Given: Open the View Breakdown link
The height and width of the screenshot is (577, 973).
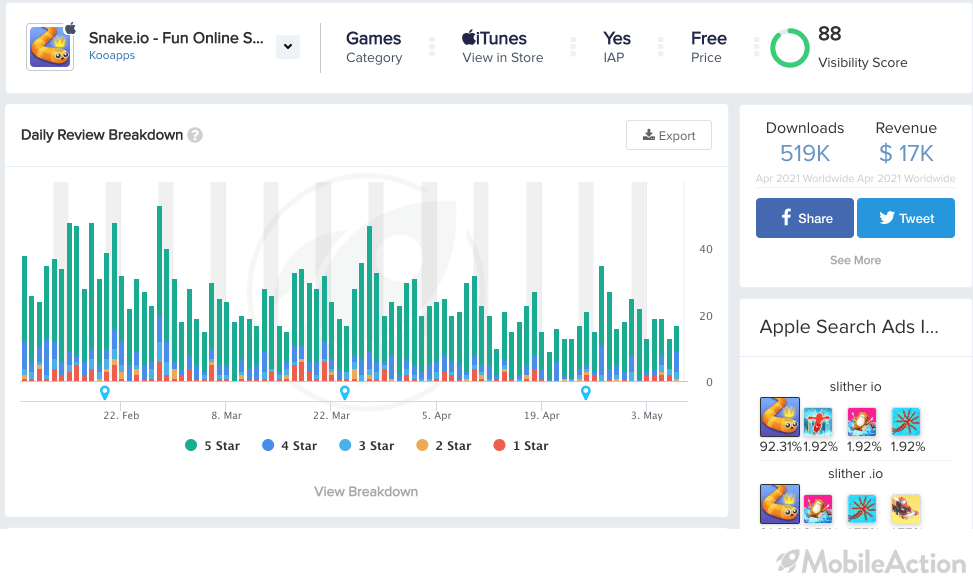Looking at the screenshot, I should pos(366,491).
